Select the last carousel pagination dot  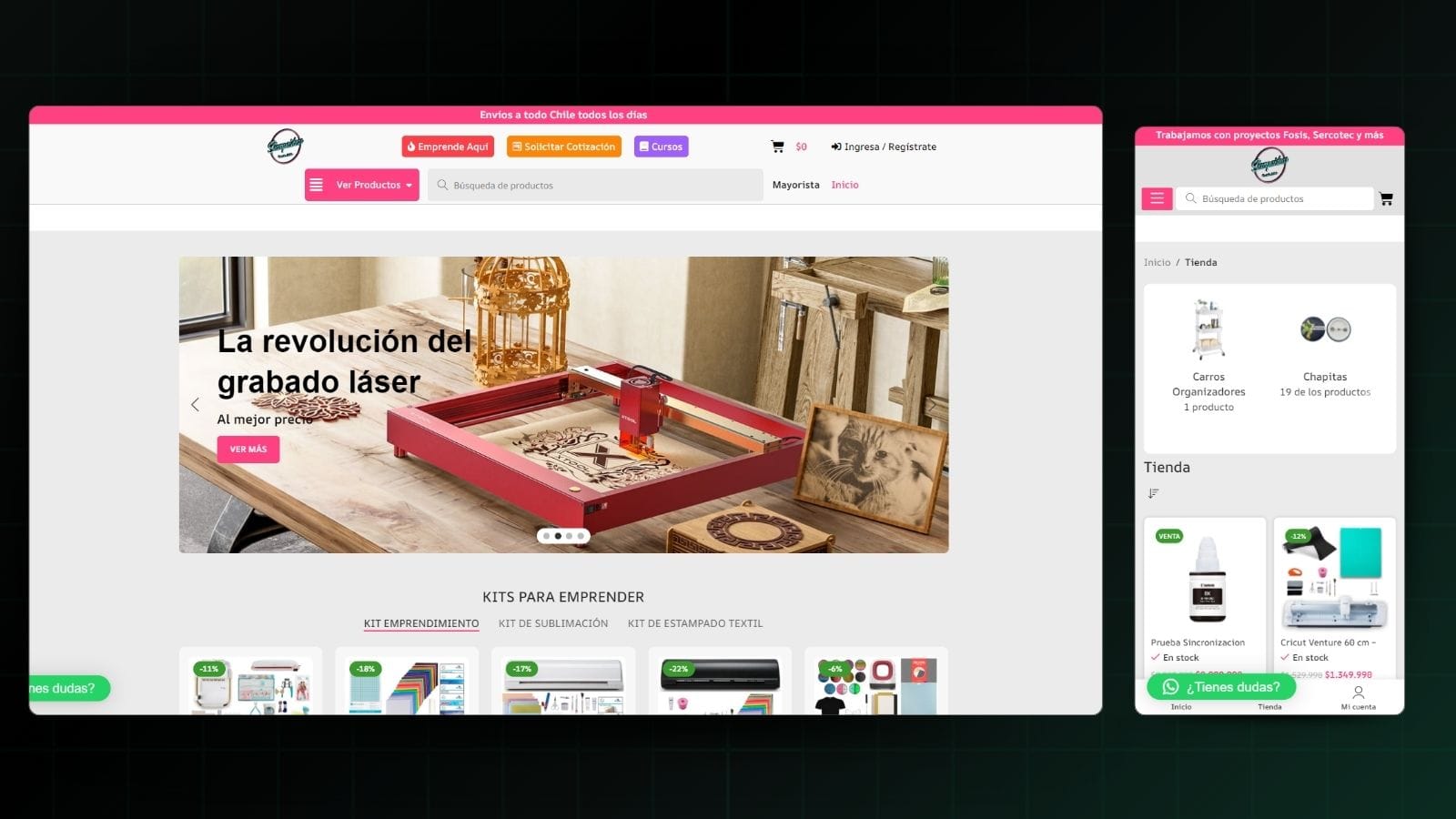581,536
